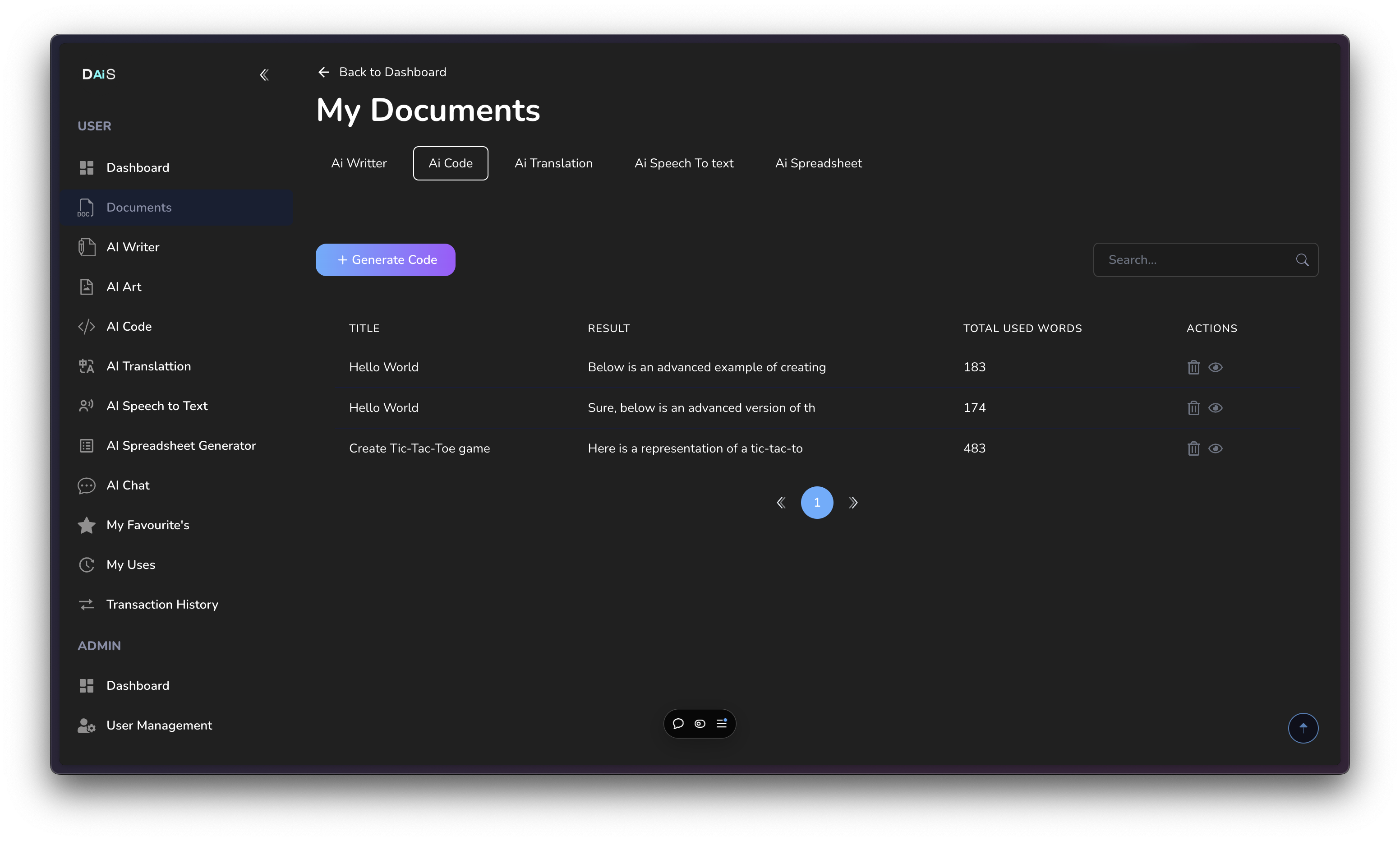The width and height of the screenshot is (1400, 841).
Task: Open chat bubble icon in floating toolbar
Action: pyautogui.click(x=678, y=724)
